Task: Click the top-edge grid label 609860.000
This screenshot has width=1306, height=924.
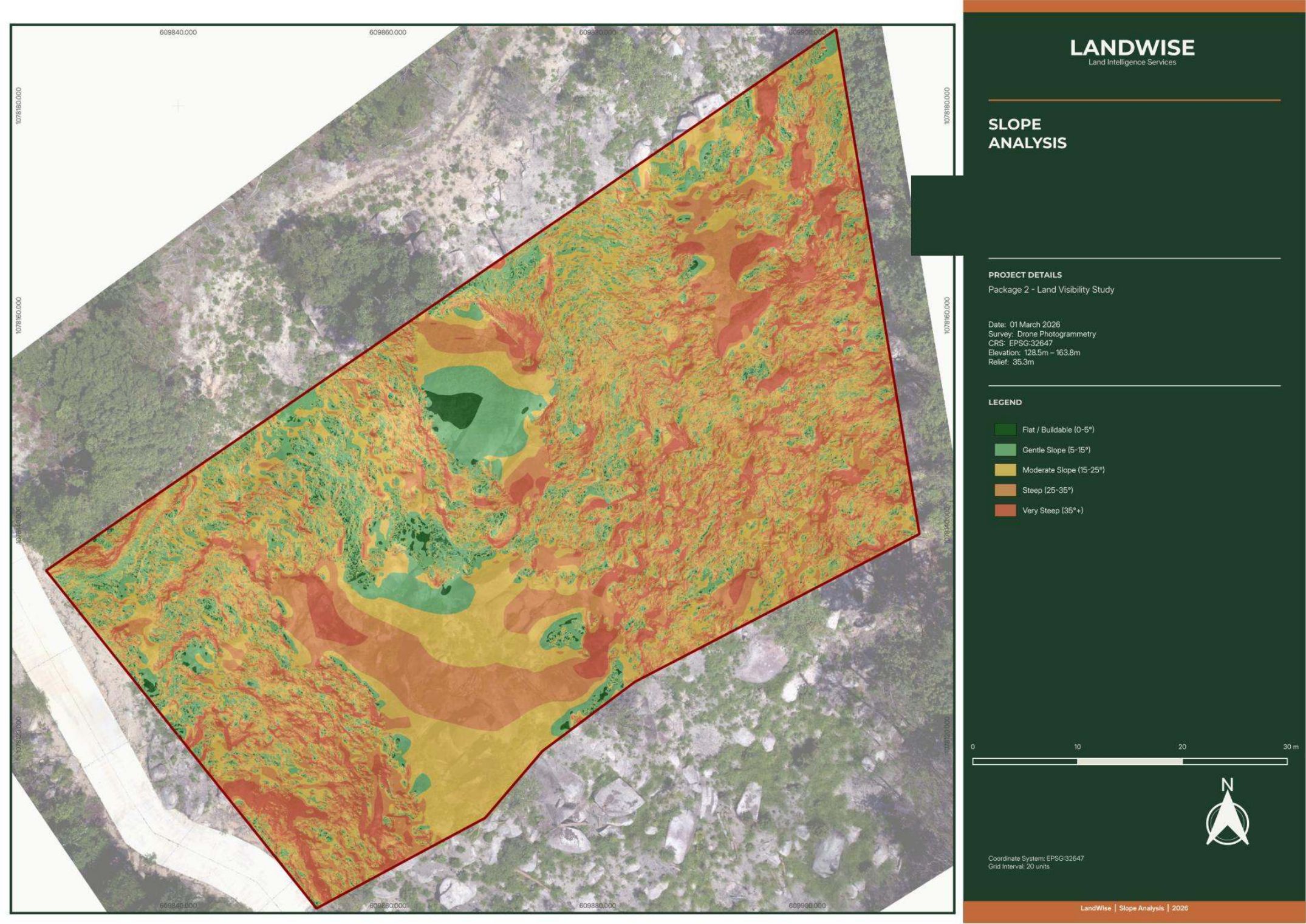Action: point(388,32)
